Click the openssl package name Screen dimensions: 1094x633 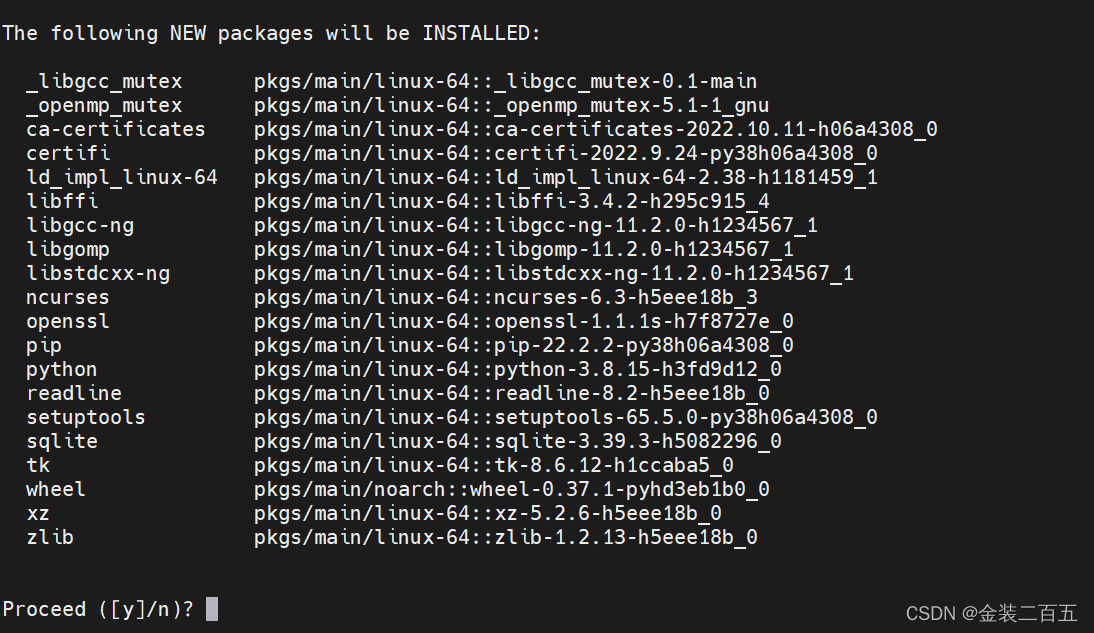pyautogui.click(x=68, y=321)
